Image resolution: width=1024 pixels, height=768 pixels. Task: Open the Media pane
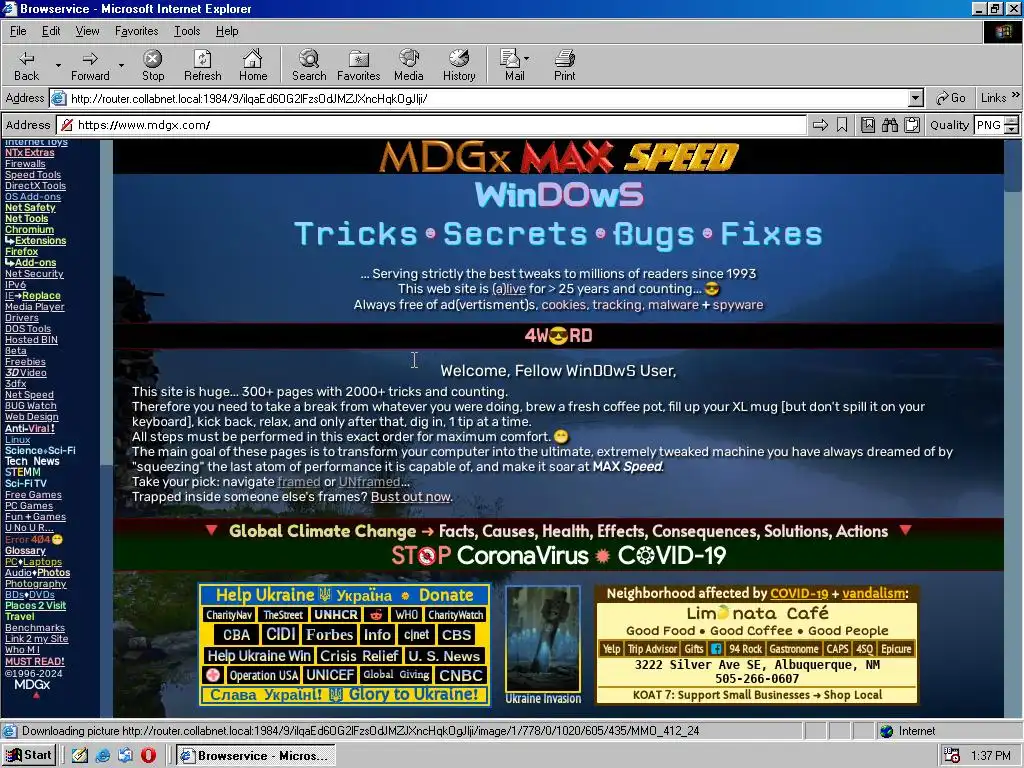pos(409,66)
